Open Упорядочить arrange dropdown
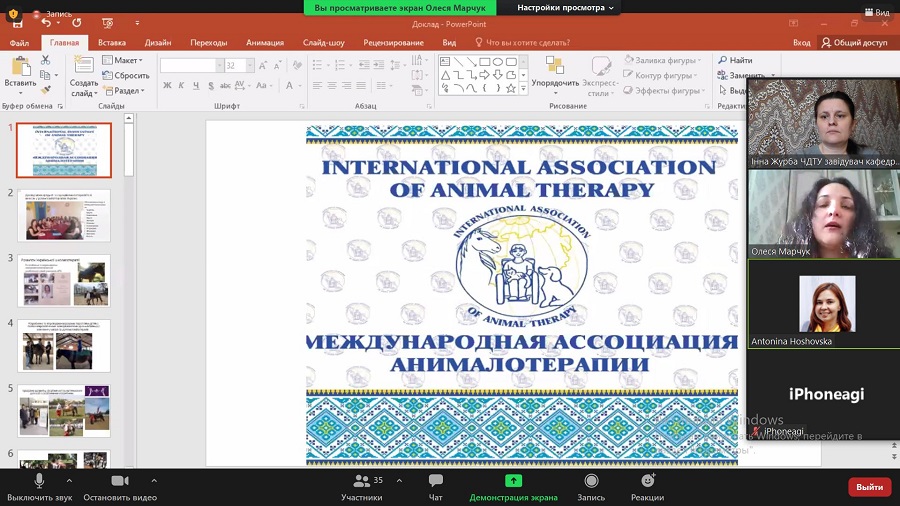The image size is (900, 506). (x=555, y=75)
